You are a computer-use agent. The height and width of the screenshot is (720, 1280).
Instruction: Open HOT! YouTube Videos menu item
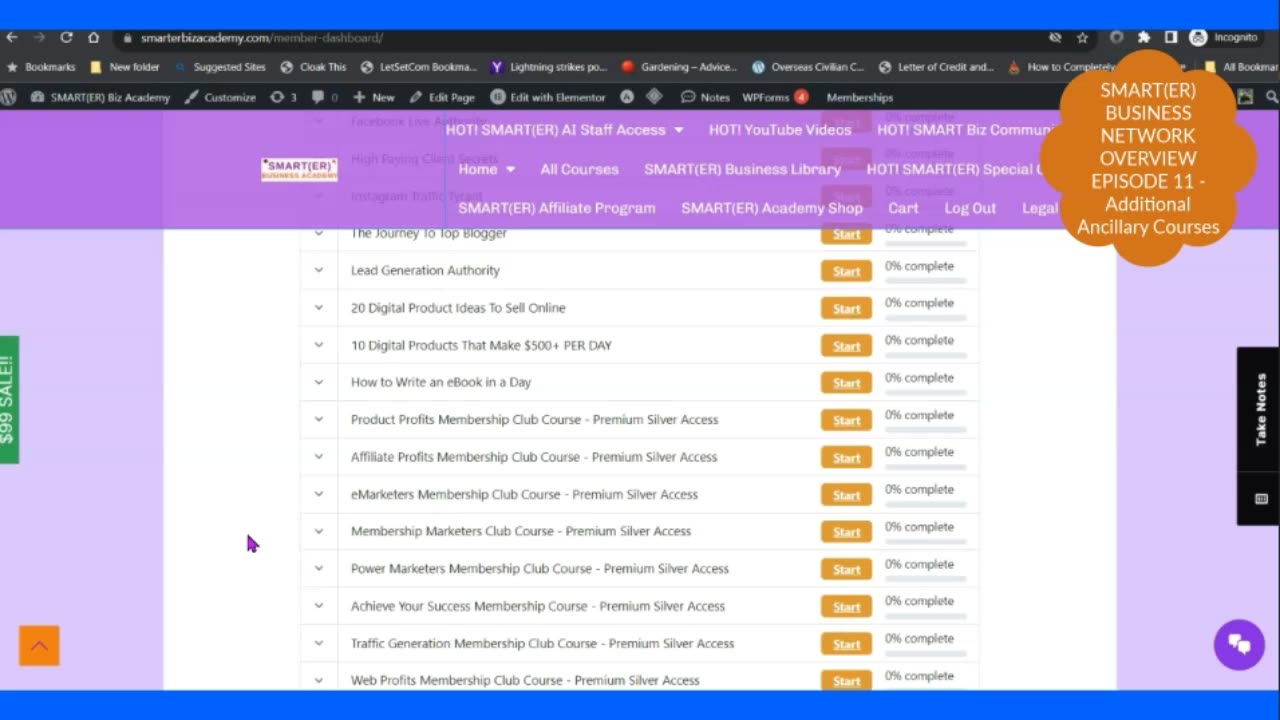tap(780, 130)
